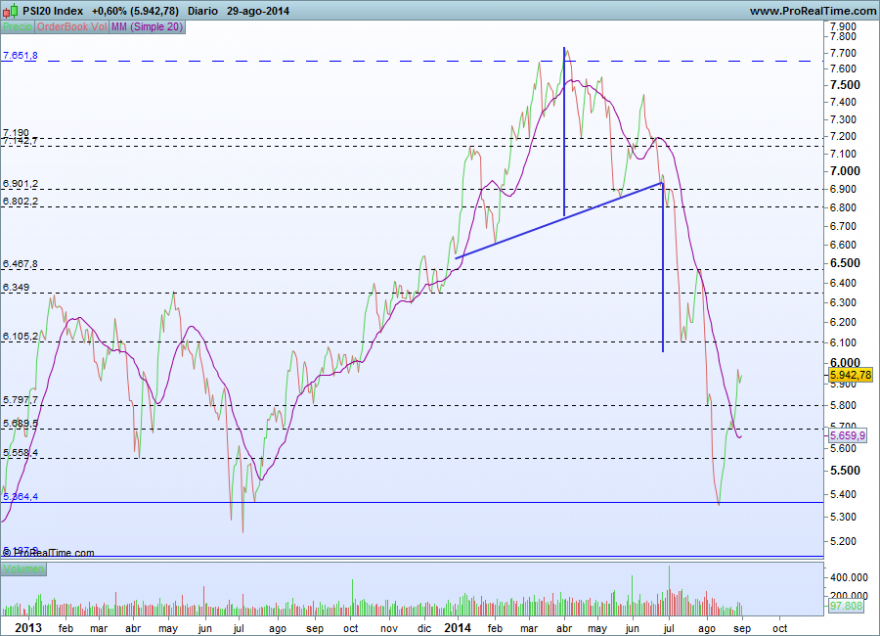This screenshot has width=880, height=636.
Task: Click the 5.500 price axis label
Action: tap(845, 470)
